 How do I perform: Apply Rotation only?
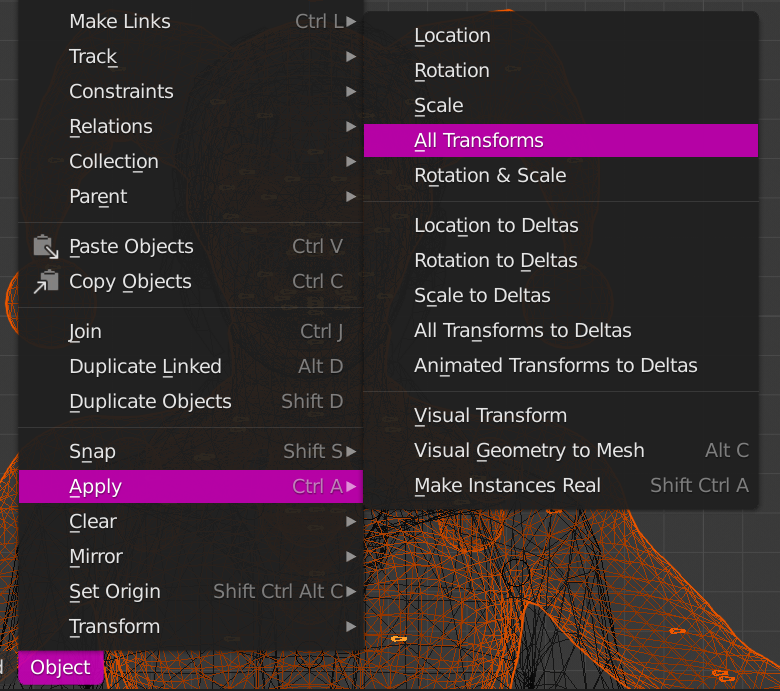coord(452,71)
